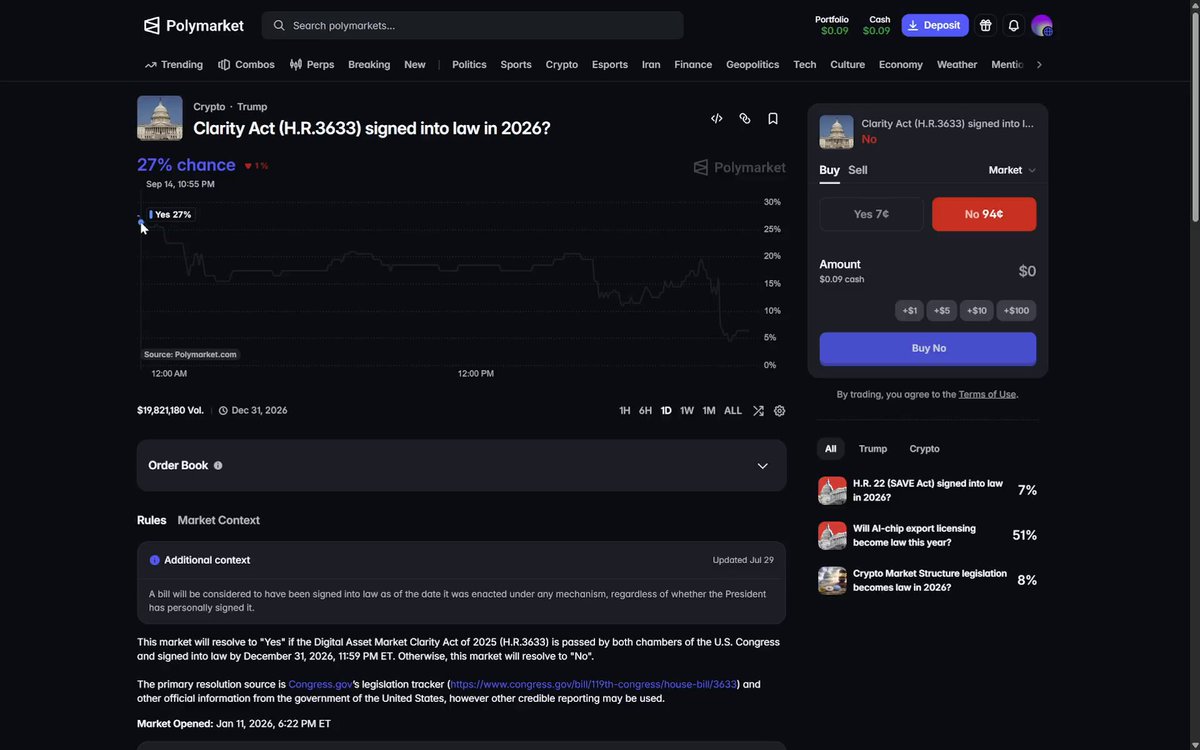Click the Trending arrow icon
The height and width of the screenshot is (750, 1200).
151,65
